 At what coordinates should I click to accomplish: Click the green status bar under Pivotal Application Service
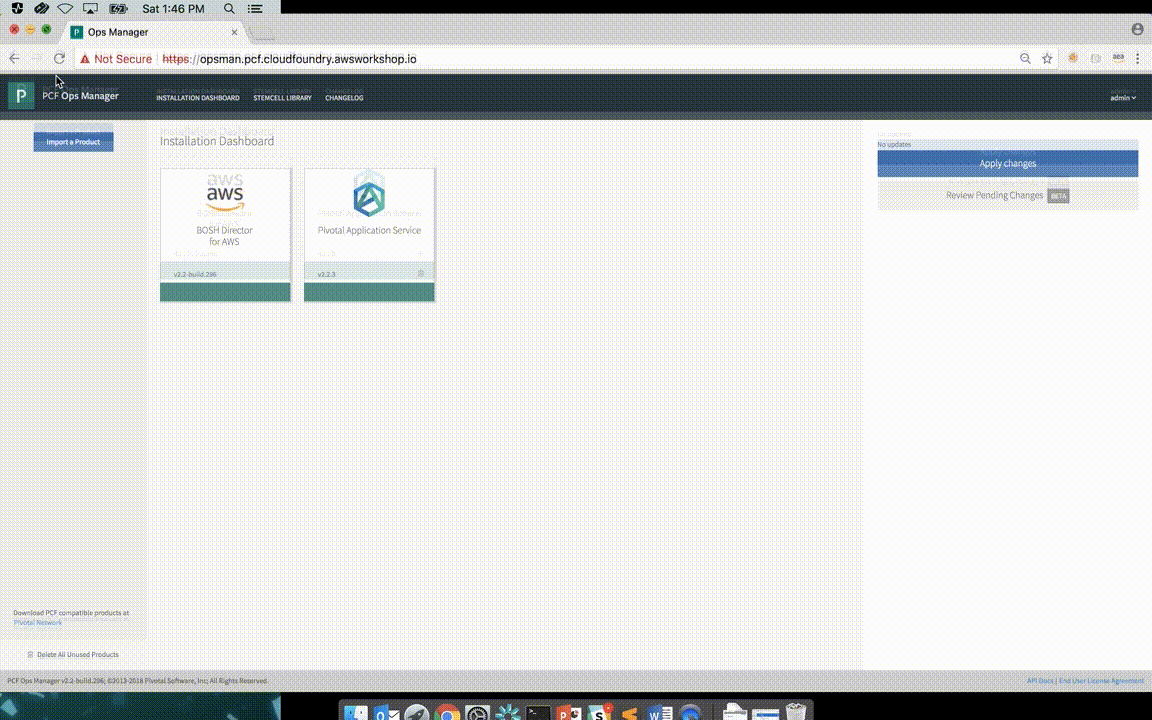point(369,292)
